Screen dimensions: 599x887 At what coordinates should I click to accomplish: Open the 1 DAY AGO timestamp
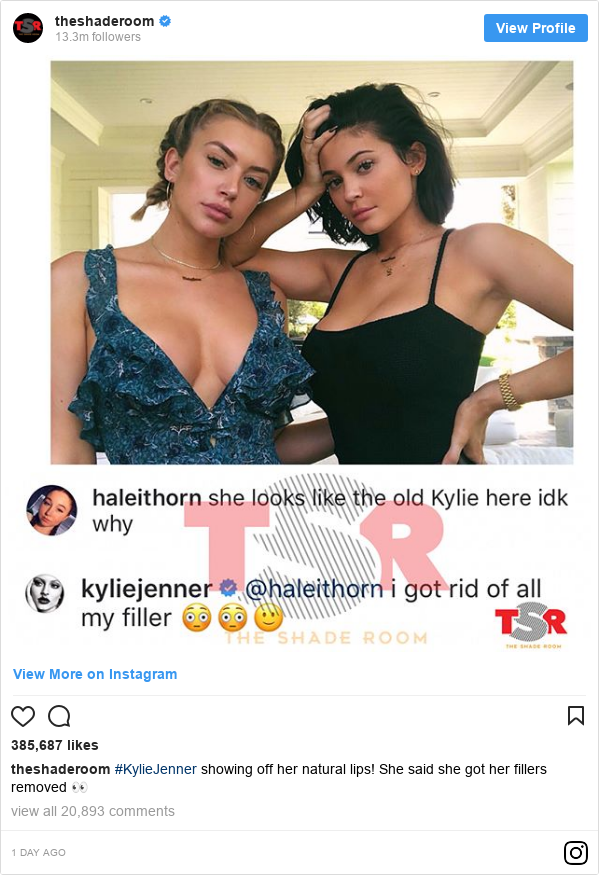(38, 852)
